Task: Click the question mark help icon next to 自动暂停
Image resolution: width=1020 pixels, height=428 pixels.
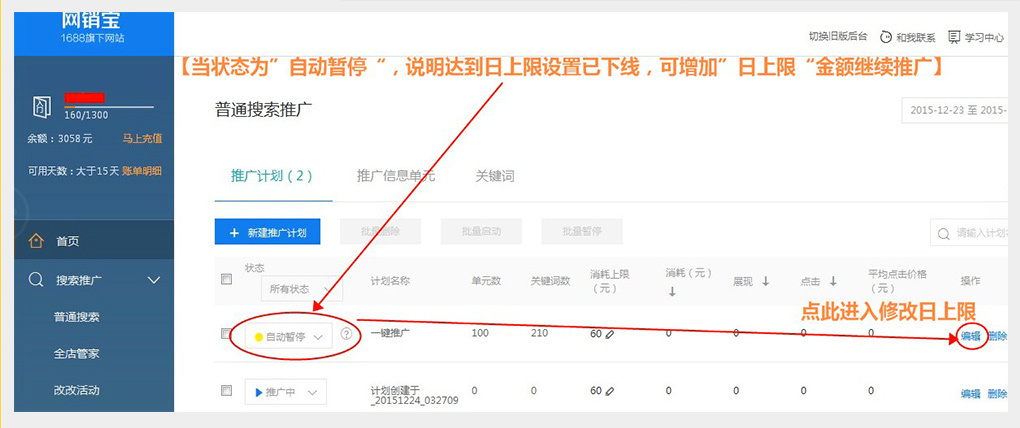Action: click(x=346, y=335)
